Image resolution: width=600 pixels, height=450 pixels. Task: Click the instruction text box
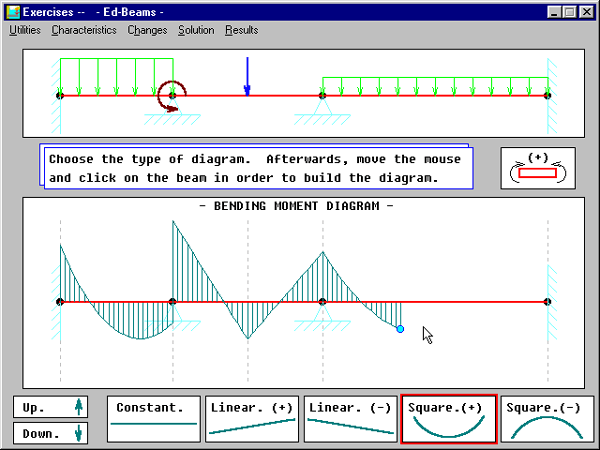coord(259,168)
